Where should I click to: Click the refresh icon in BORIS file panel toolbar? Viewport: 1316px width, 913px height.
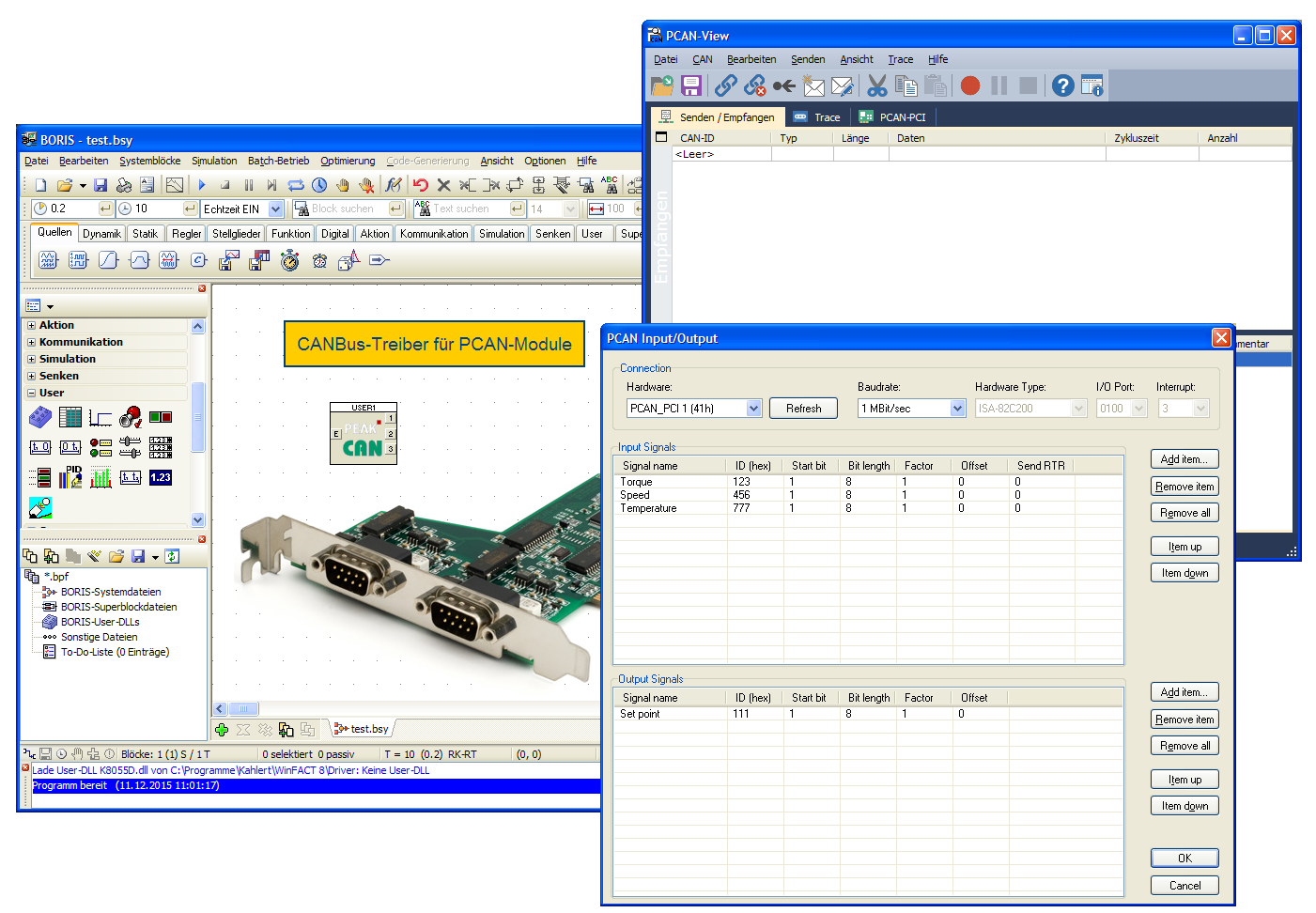[x=172, y=556]
